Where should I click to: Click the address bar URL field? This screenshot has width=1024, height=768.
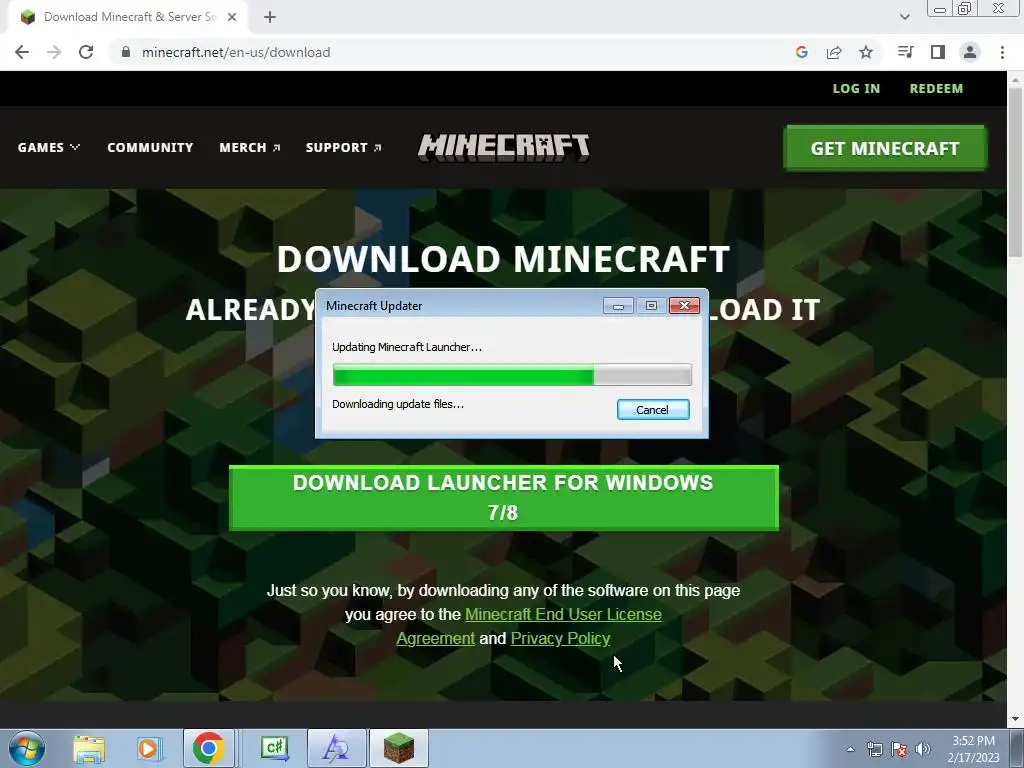[451, 52]
